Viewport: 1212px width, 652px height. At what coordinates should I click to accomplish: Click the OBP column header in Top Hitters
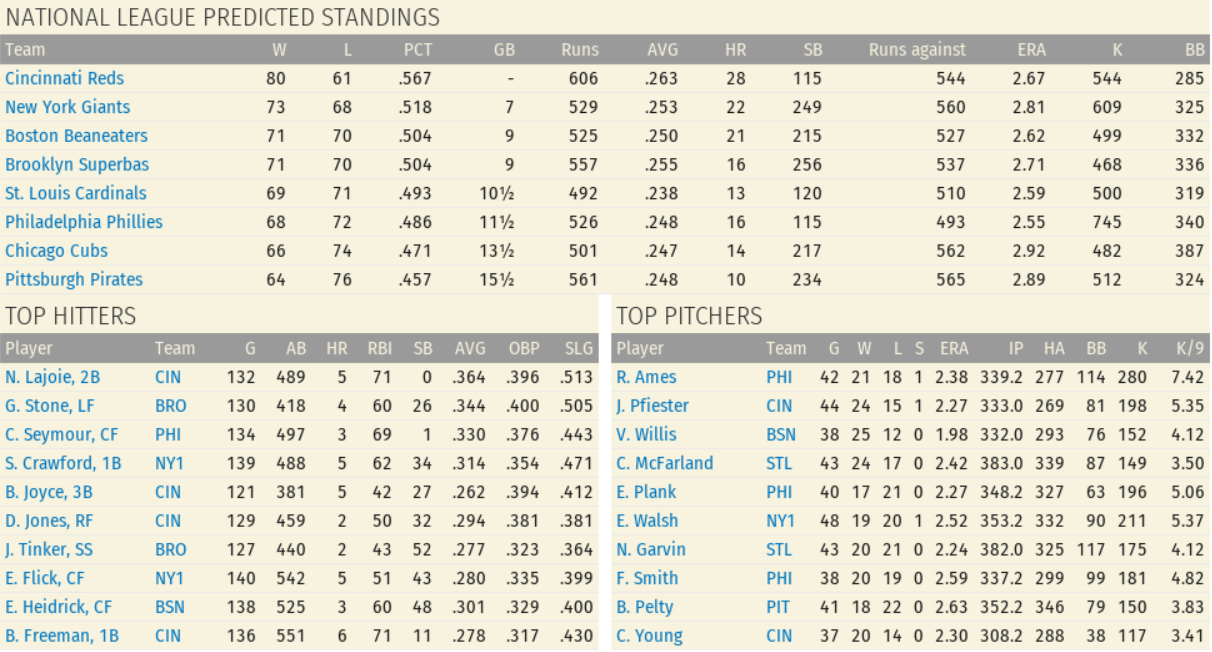coord(522,348)
